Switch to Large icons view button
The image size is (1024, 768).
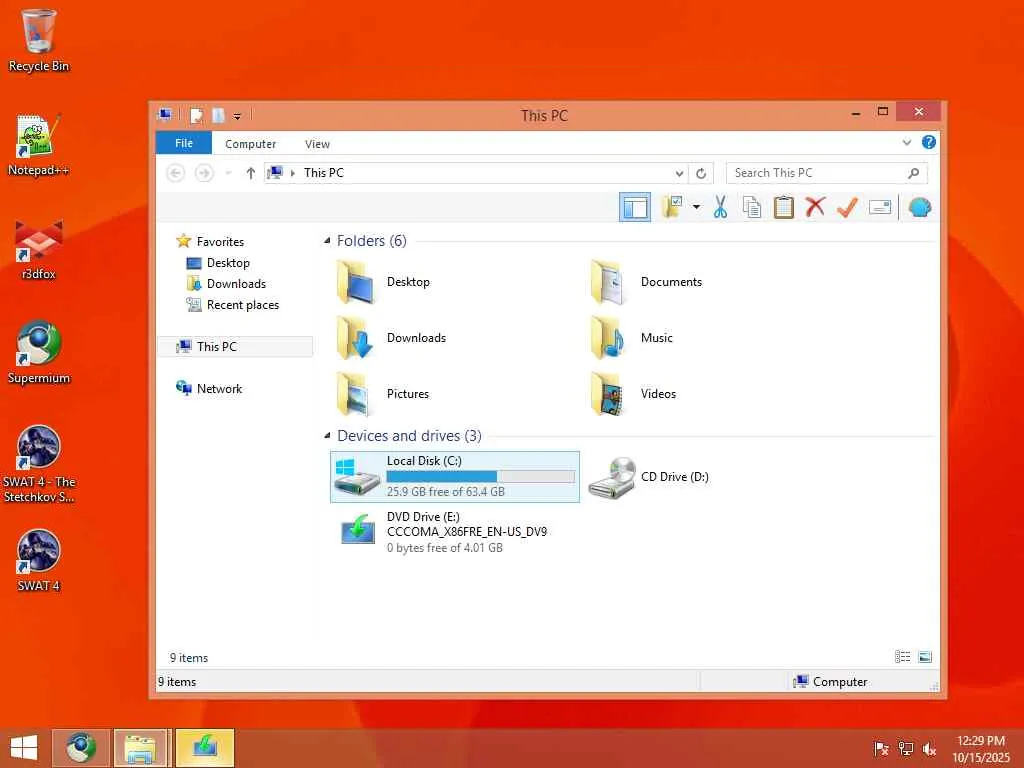pyautogui.click(x=925, y=657)
